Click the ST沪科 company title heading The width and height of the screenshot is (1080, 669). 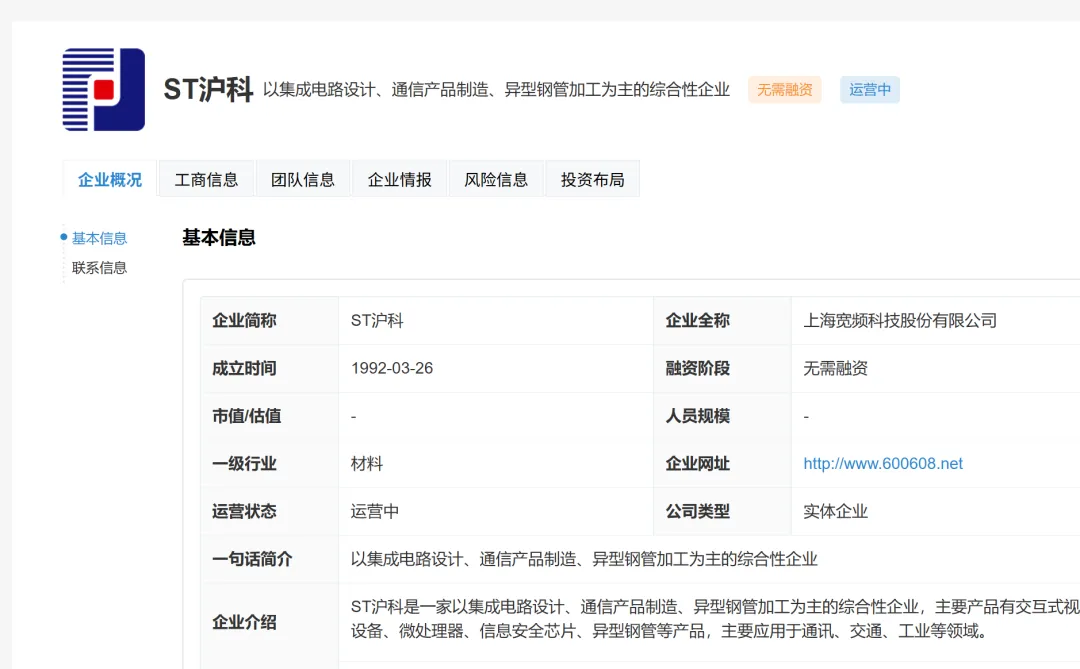tap(208, 90)
